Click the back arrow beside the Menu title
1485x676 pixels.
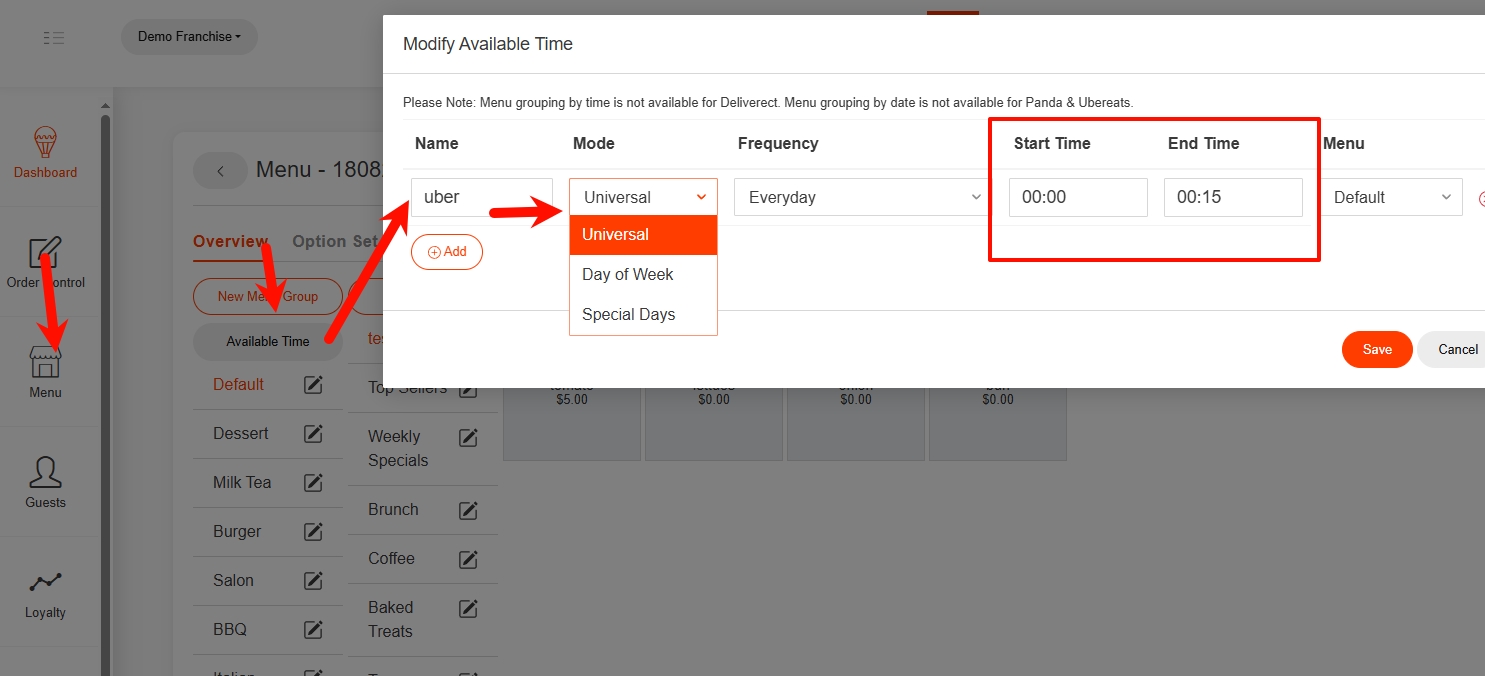pos(220,170)
